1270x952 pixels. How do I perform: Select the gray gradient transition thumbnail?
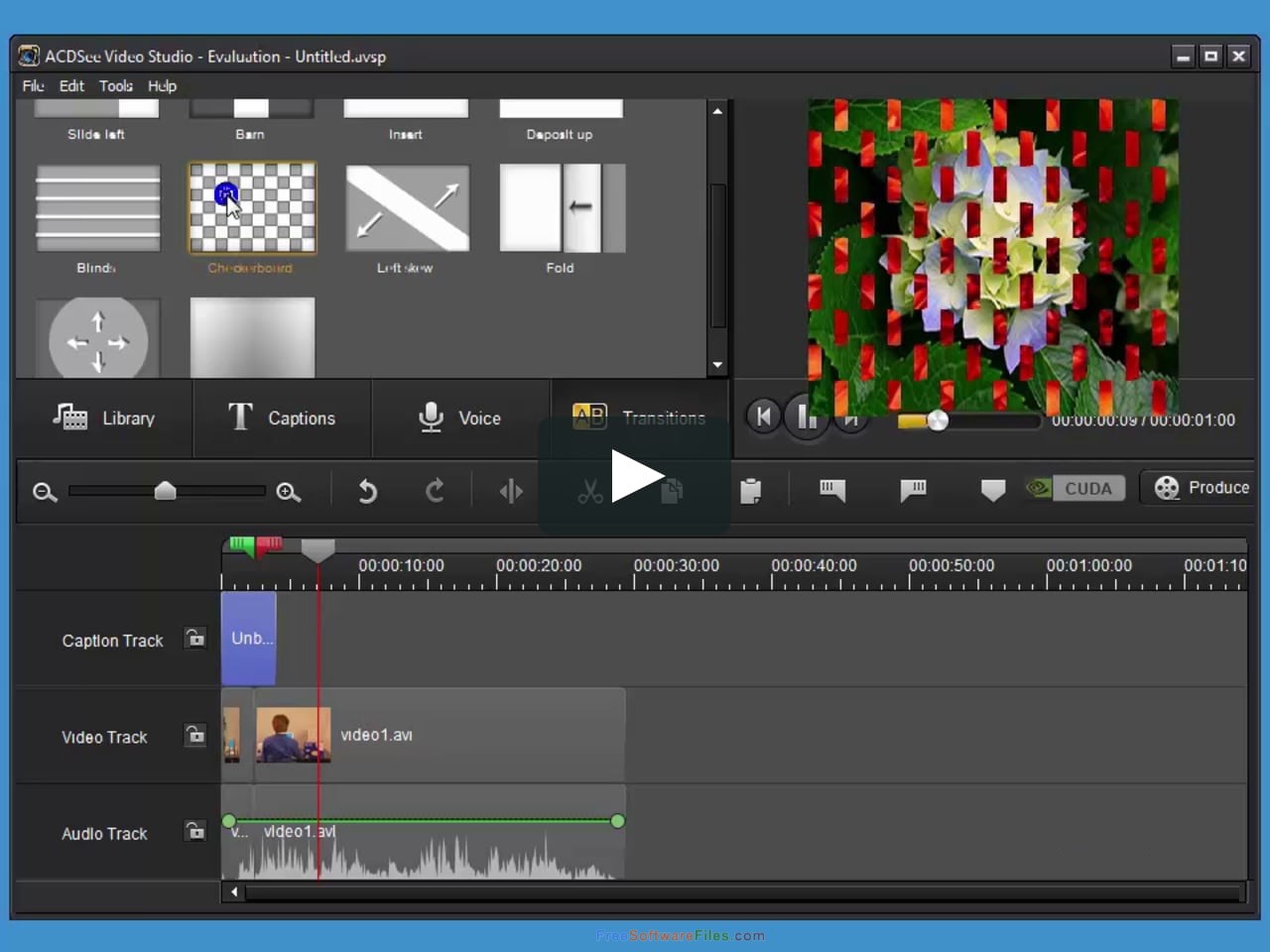(x=252, y=337)
